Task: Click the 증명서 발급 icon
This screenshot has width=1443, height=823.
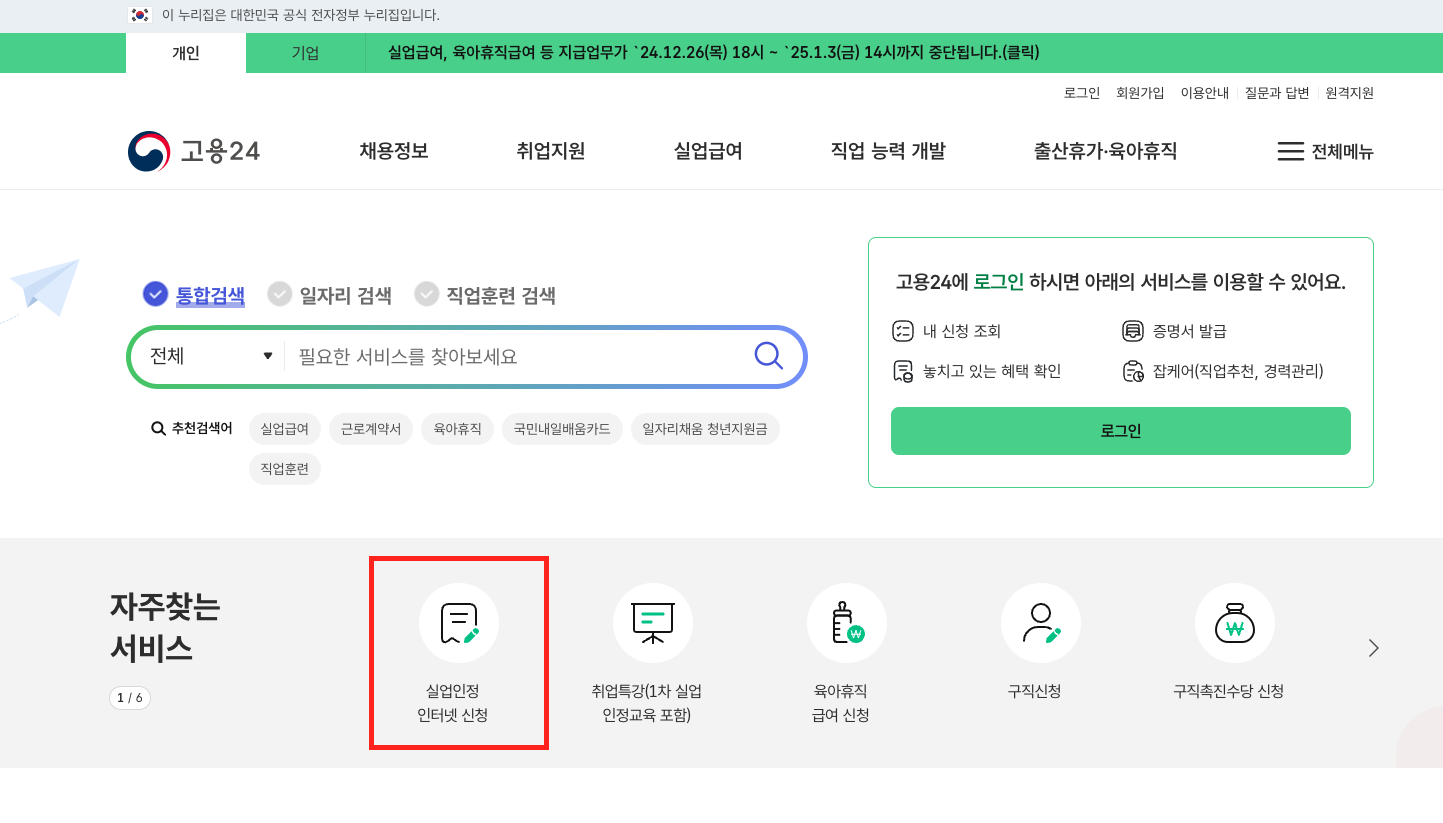Action: click(1133, 331)
